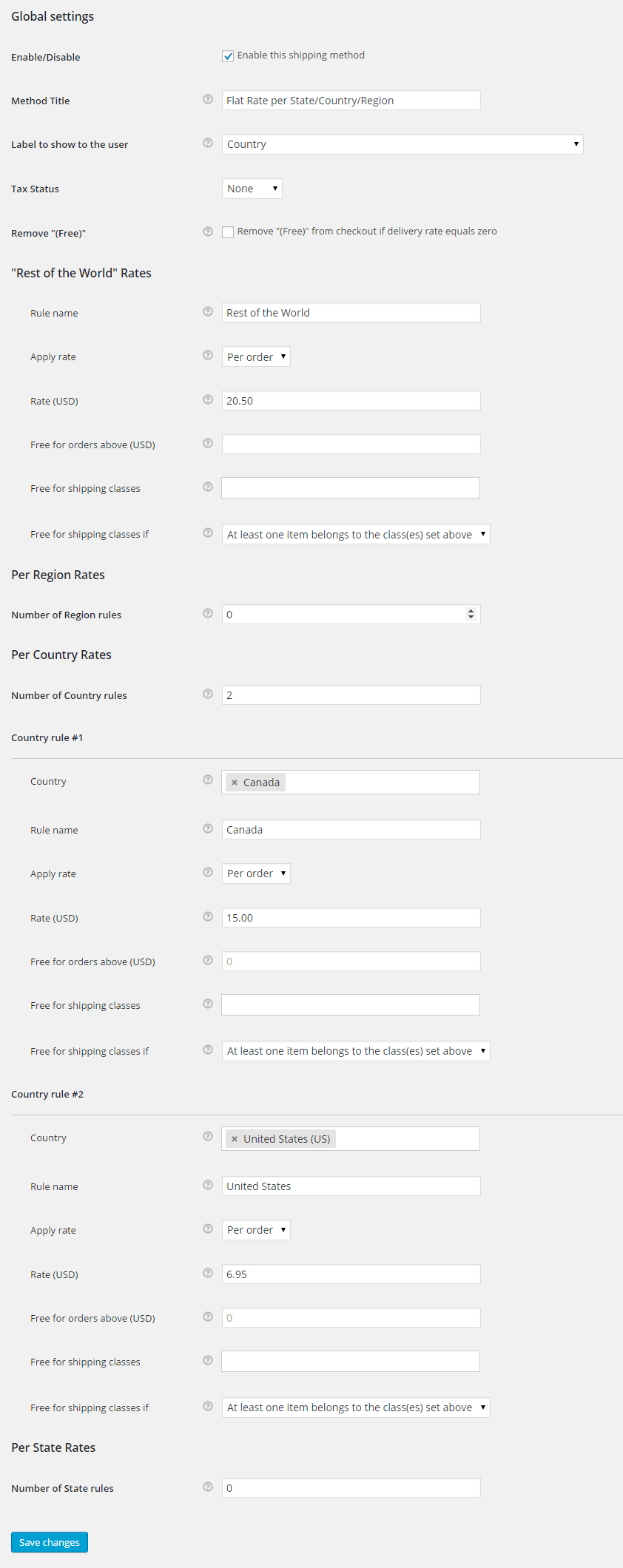Screen dimensions: 623x1568
Task: Expand Free for shipping classes if under United States
Action: [x=356, y=1408]
